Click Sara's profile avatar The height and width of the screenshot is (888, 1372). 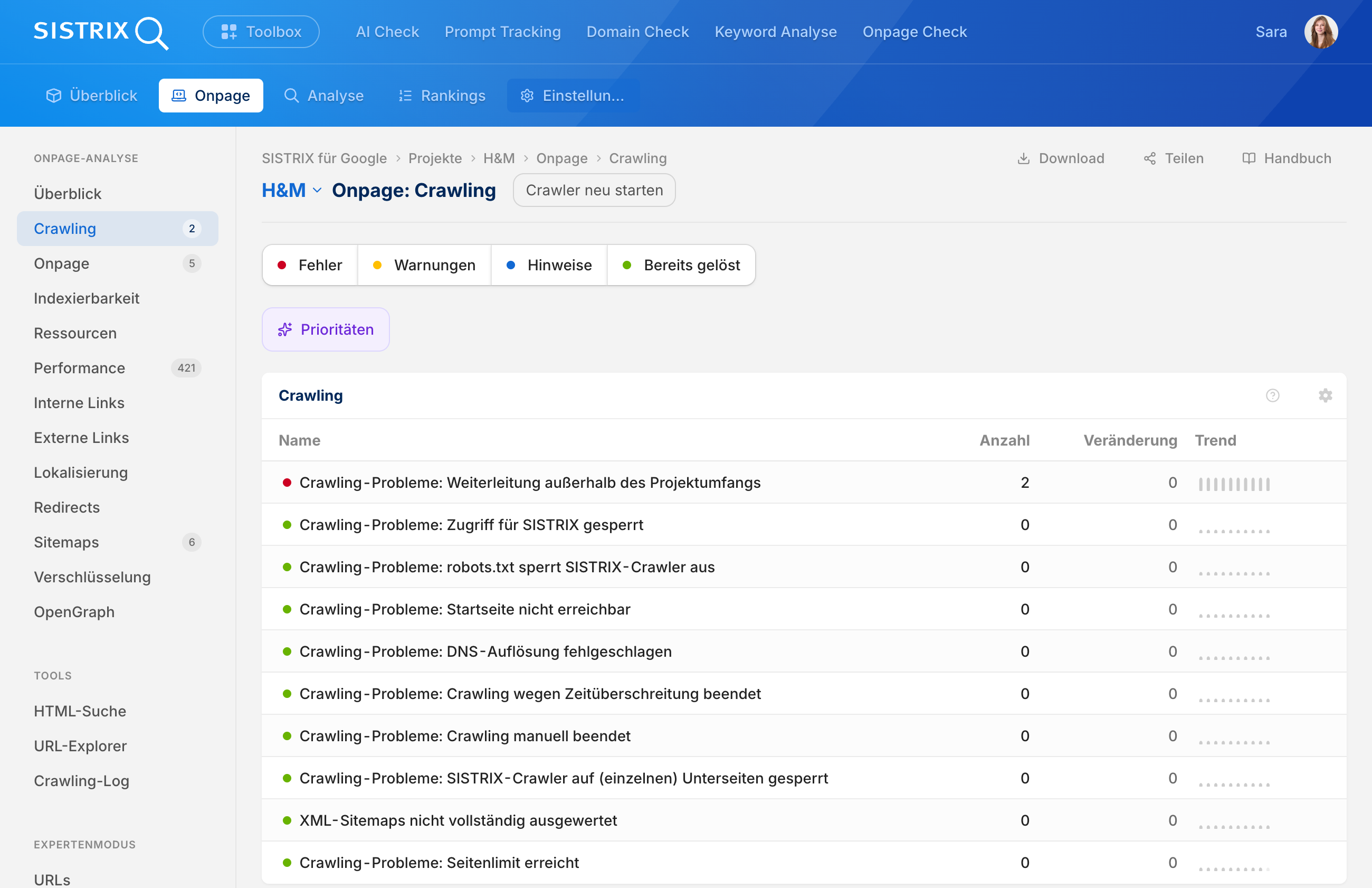tap(1321, 32)
